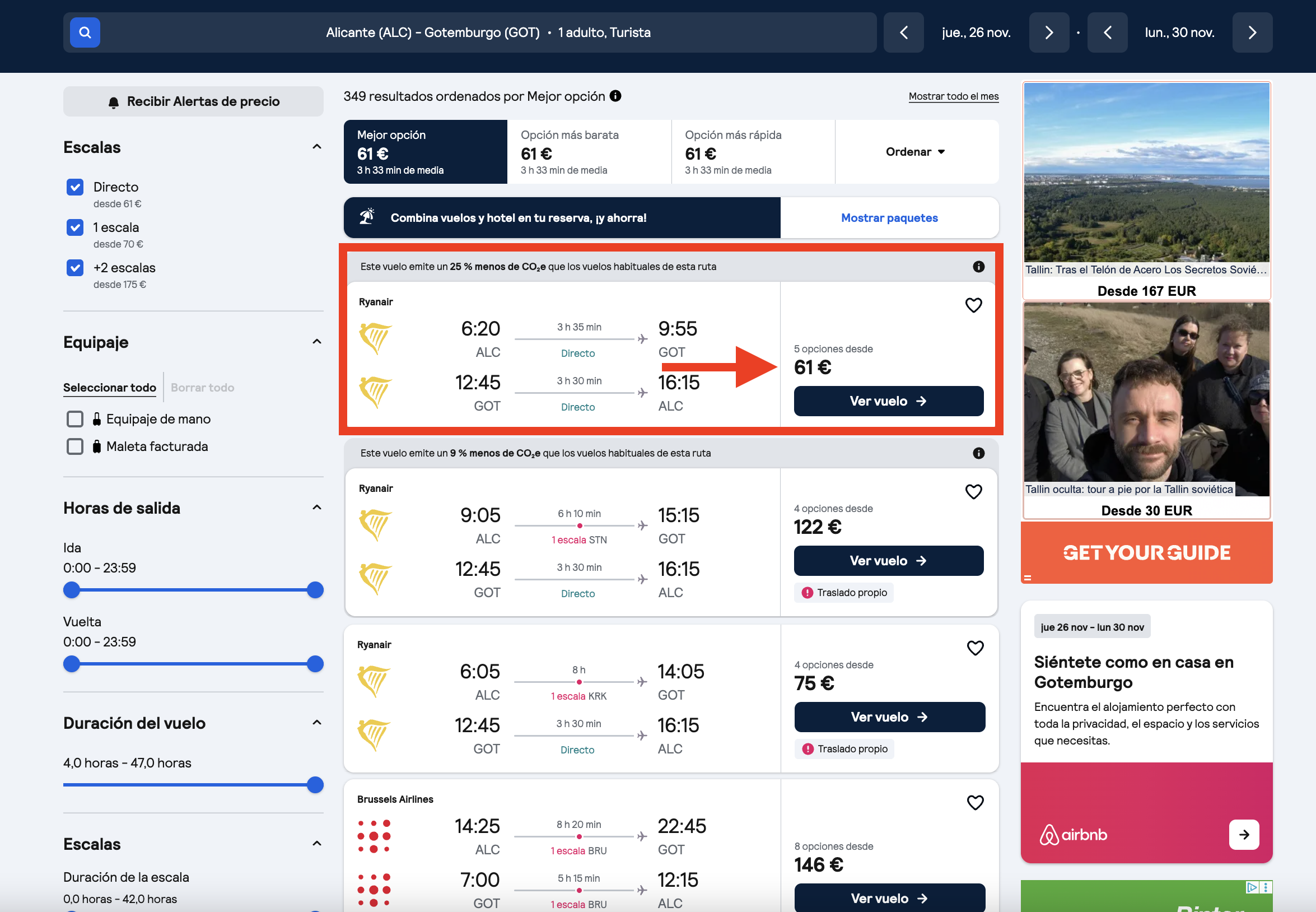Open the Ordenar sort dropdown
This screenshot has height=912, width=1316.
pos(917,151)
